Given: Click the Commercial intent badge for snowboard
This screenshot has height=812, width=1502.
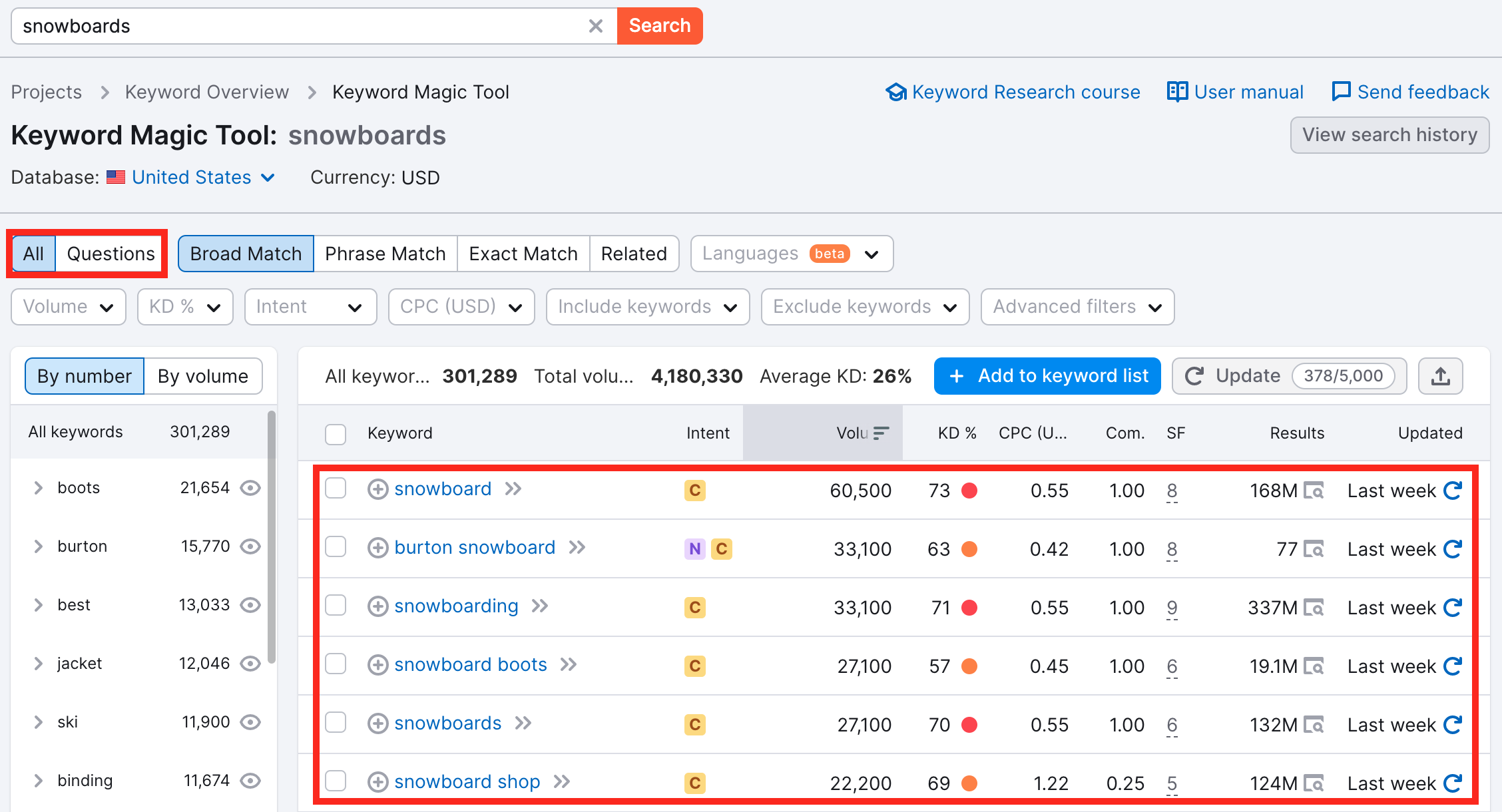Looking at the screenshot, I should click(694, 491).
